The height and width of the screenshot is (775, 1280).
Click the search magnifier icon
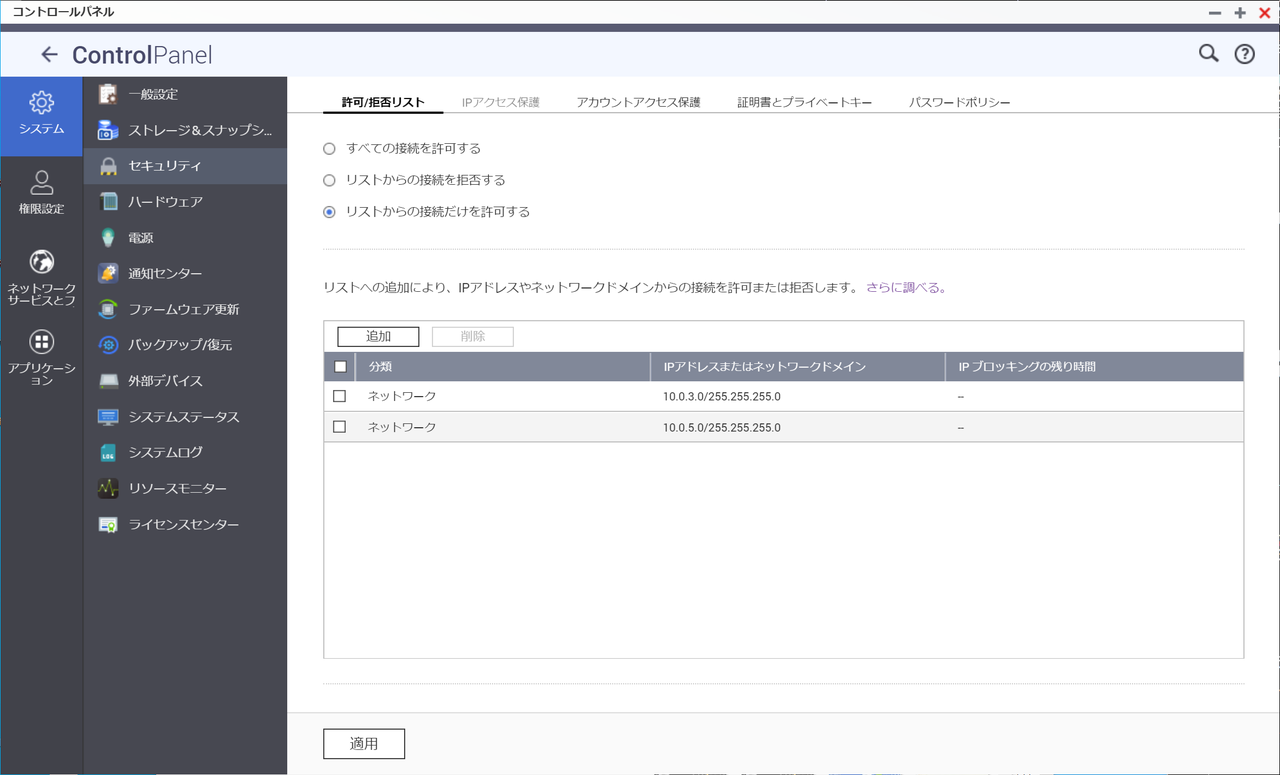(x=1208, y=54)
